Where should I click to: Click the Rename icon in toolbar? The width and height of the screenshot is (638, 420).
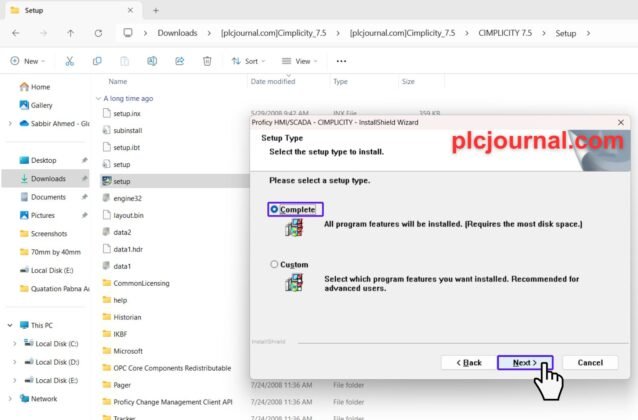click(x=152, y=61)
